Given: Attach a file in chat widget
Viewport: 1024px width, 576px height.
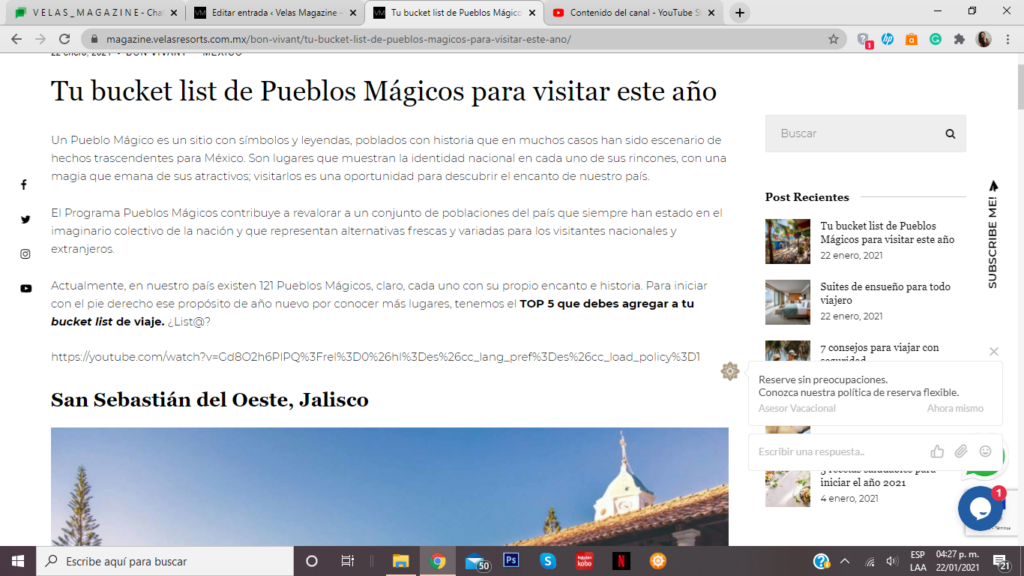Looking at the screenshot, I should [961, 451].
